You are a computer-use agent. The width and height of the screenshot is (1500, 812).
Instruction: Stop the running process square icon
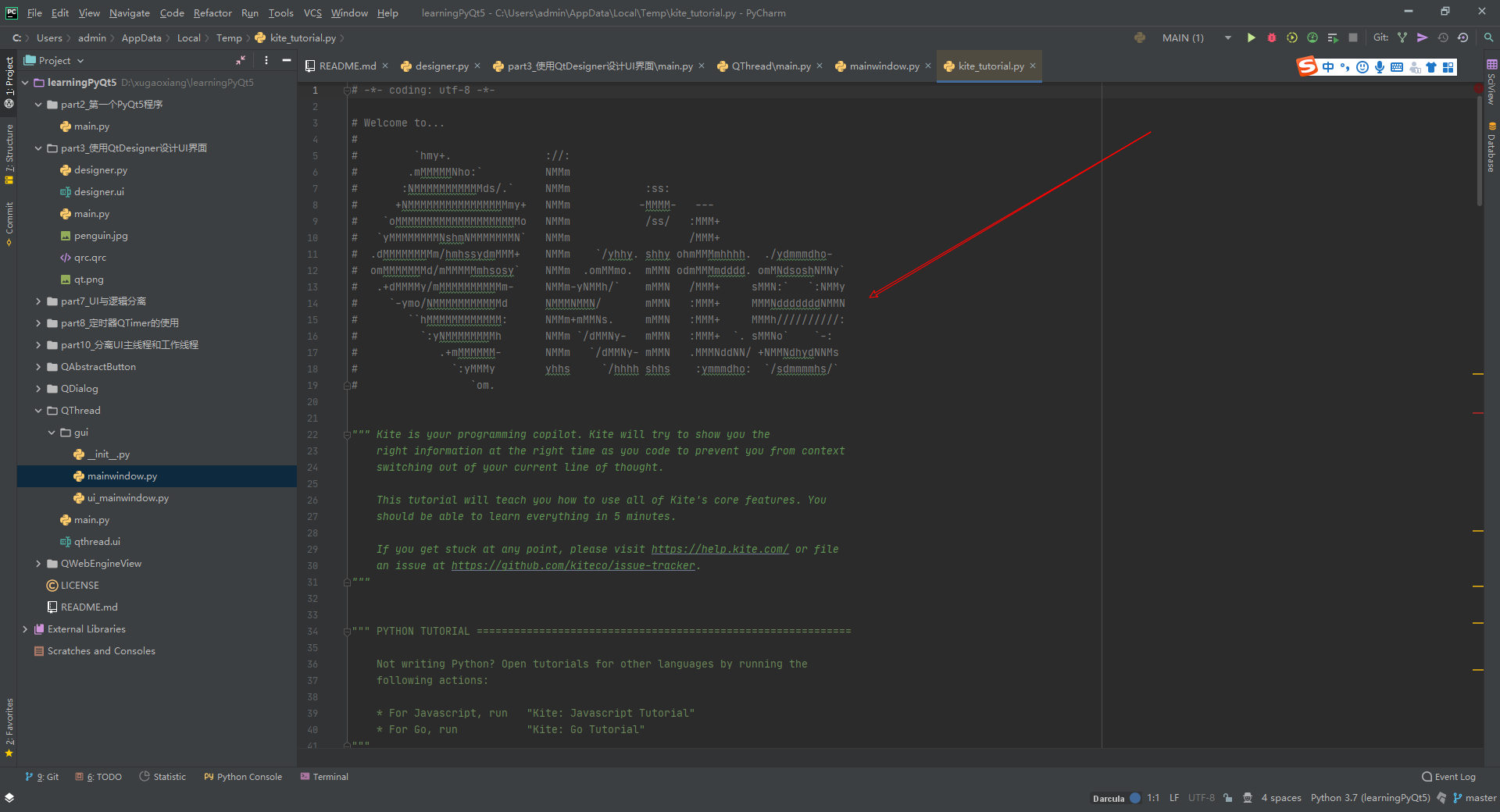point(1353,37)
